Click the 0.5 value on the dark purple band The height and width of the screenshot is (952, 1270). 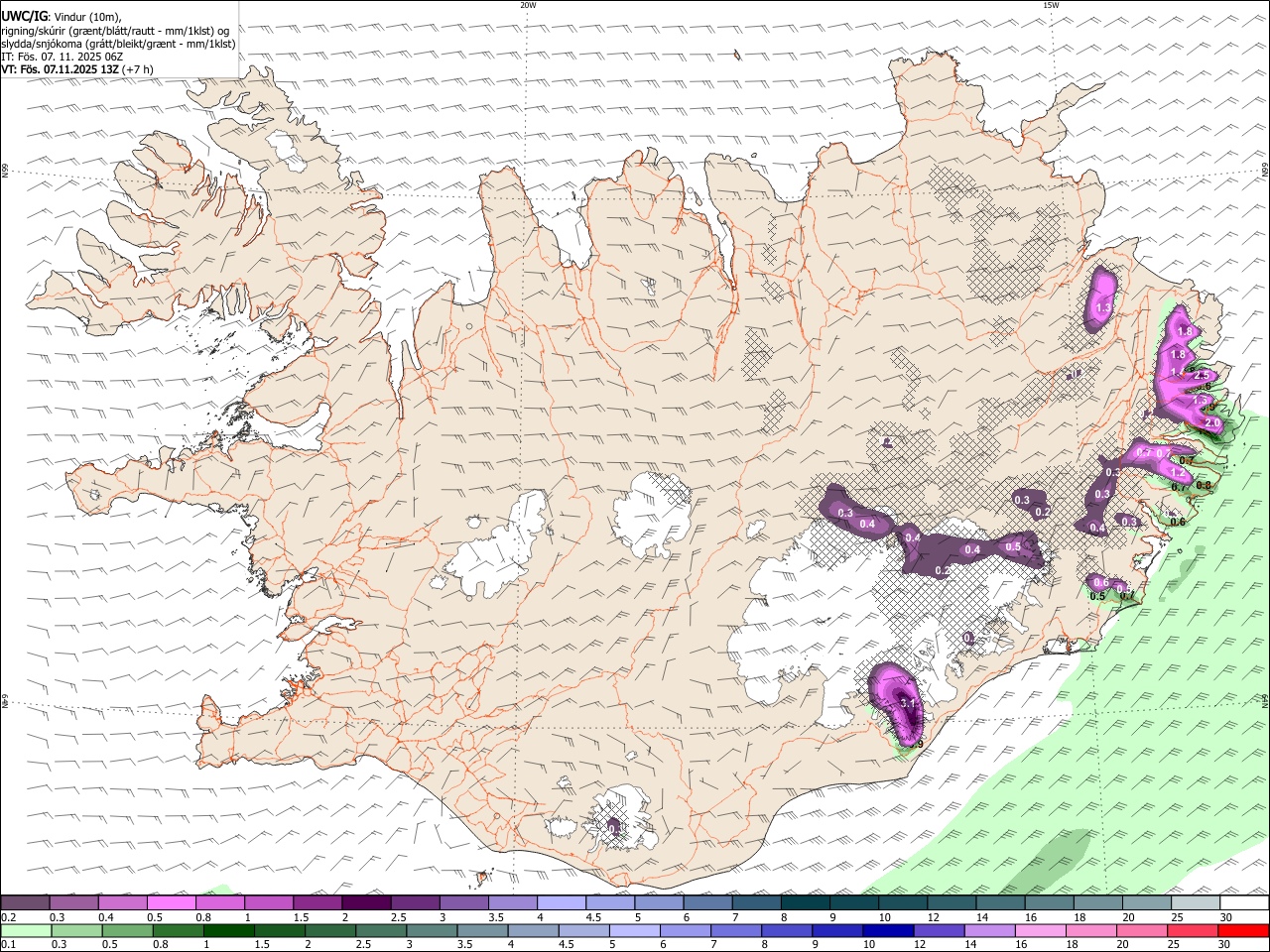click(1013, 546)
